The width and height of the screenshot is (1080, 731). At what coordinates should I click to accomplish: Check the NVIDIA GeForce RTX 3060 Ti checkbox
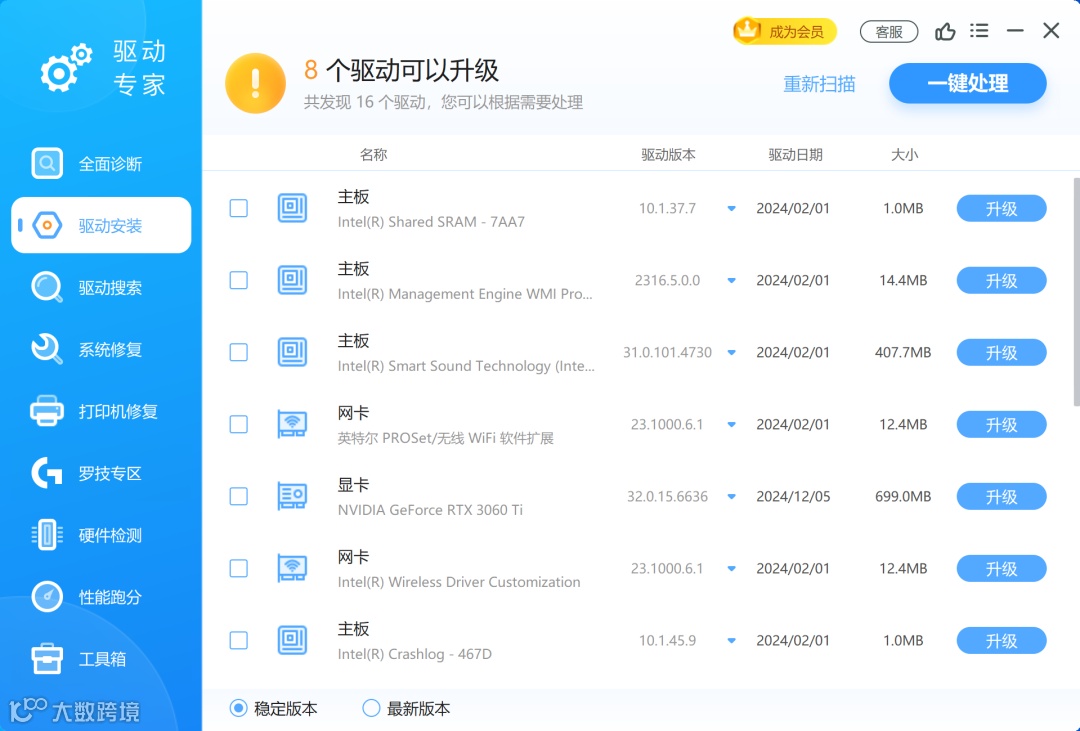coord(238,496)
